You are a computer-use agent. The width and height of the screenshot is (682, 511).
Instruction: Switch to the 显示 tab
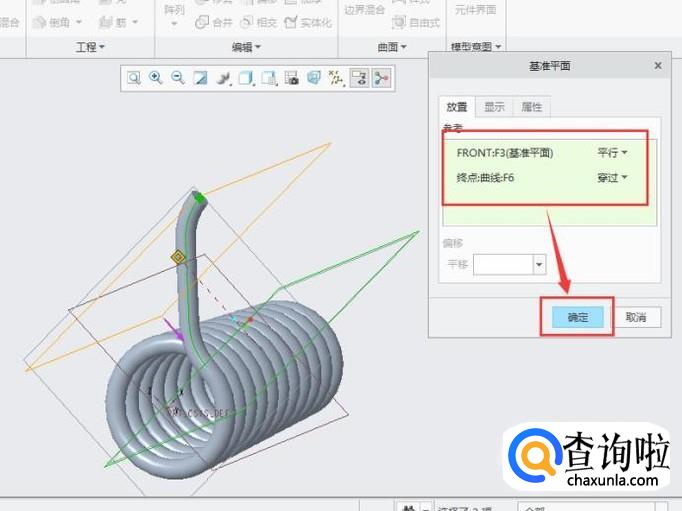494,107
